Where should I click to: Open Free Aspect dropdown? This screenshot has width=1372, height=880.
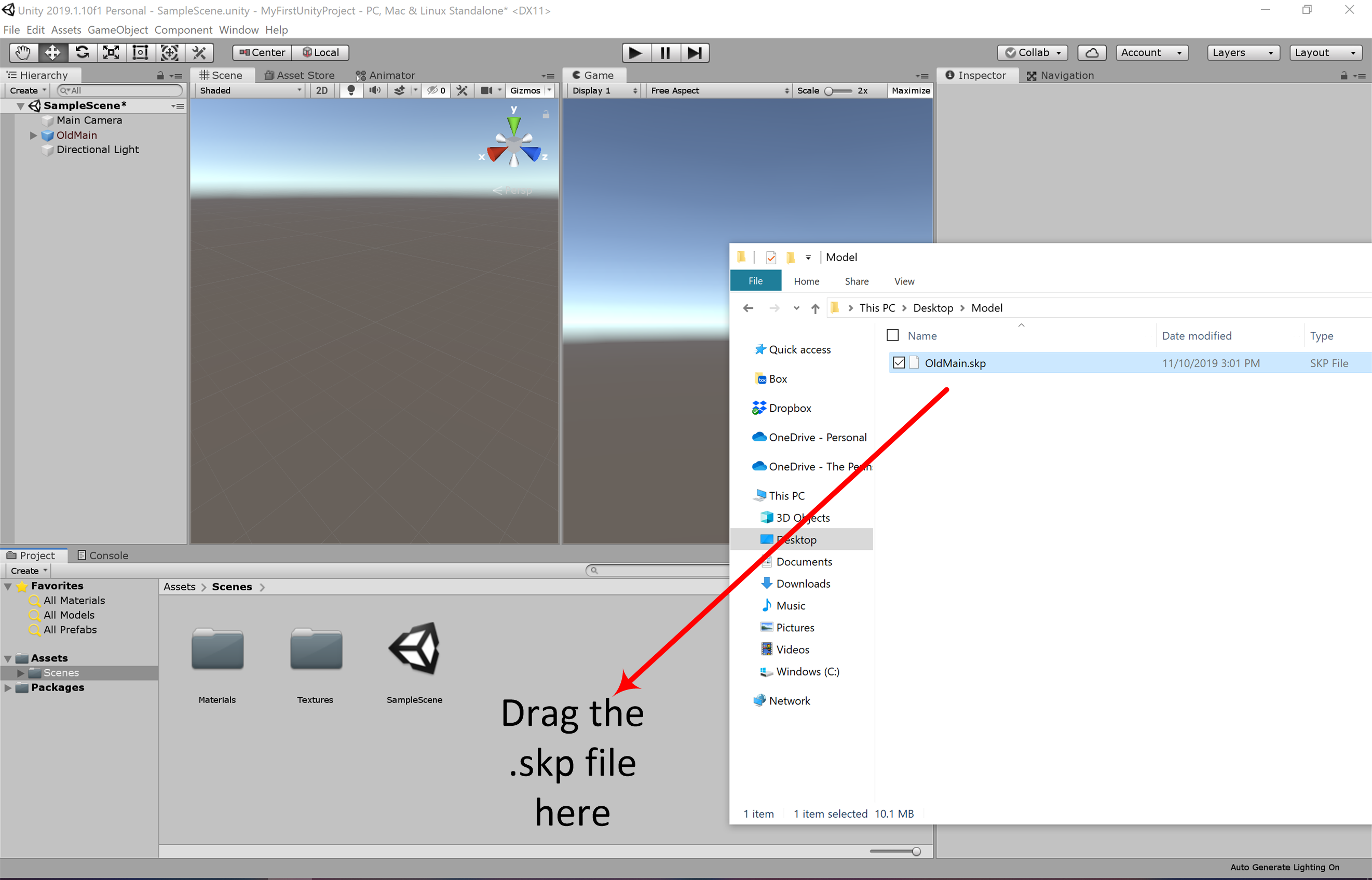(x=719, y=90)
